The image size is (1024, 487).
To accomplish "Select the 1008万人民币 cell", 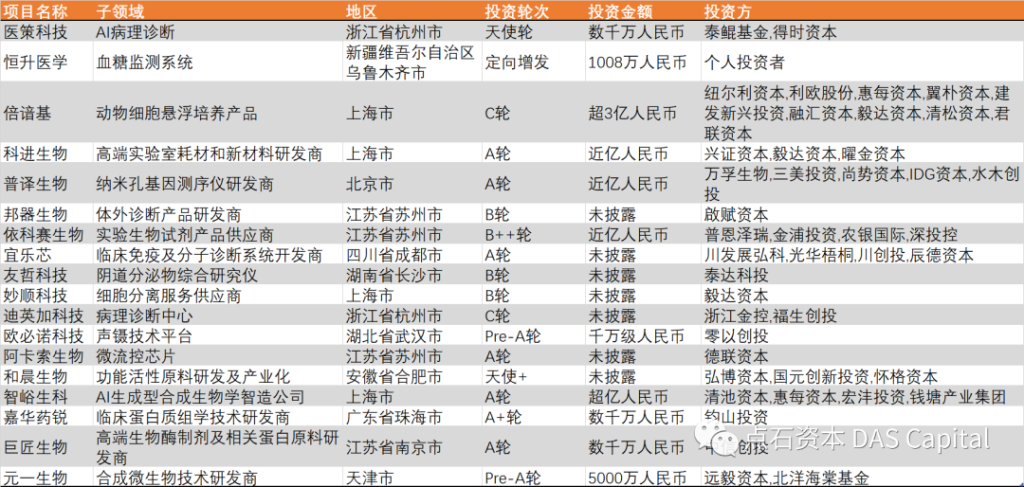I will click(643, 62).
